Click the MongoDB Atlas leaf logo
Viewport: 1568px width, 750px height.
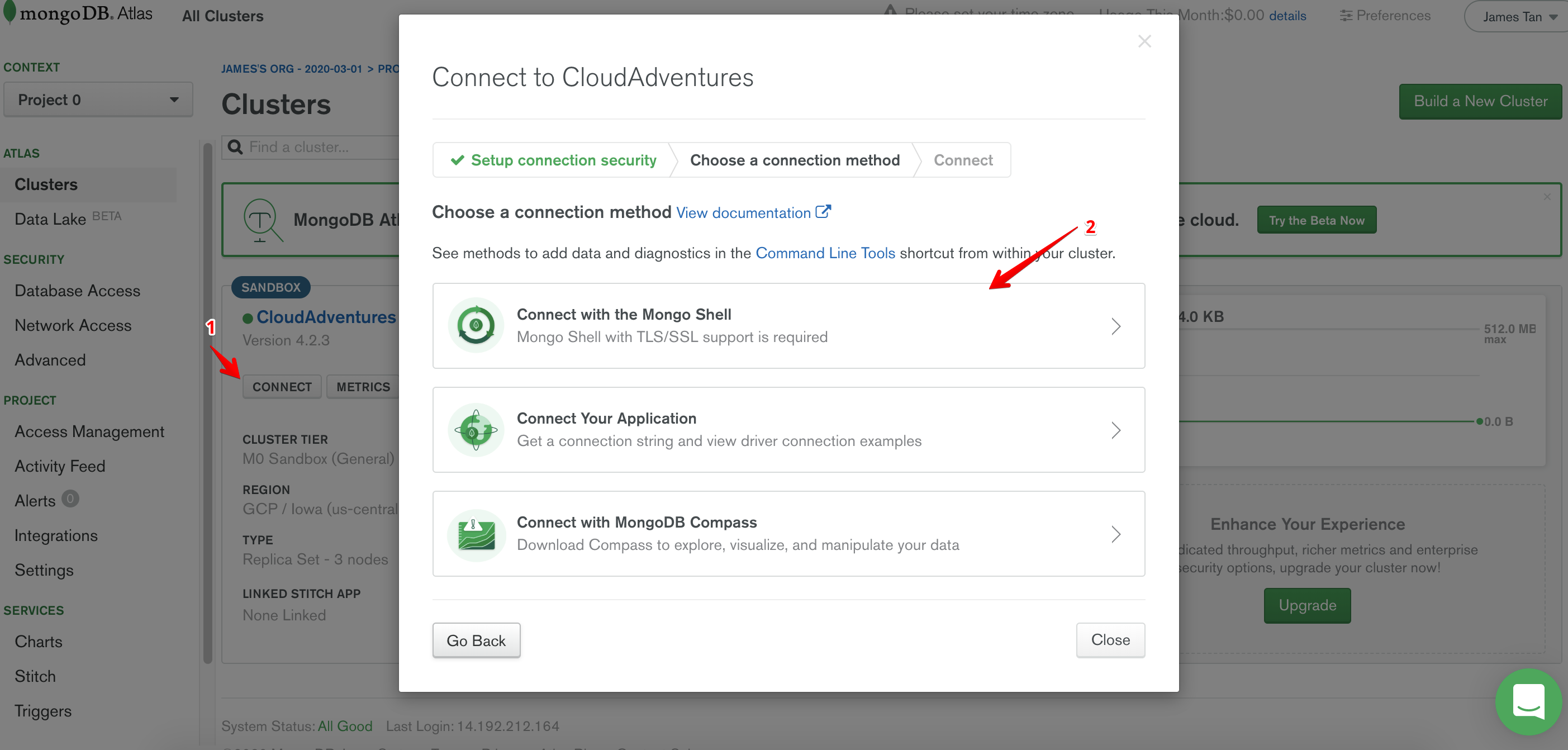pyautogui.click(x=9, y=12)
